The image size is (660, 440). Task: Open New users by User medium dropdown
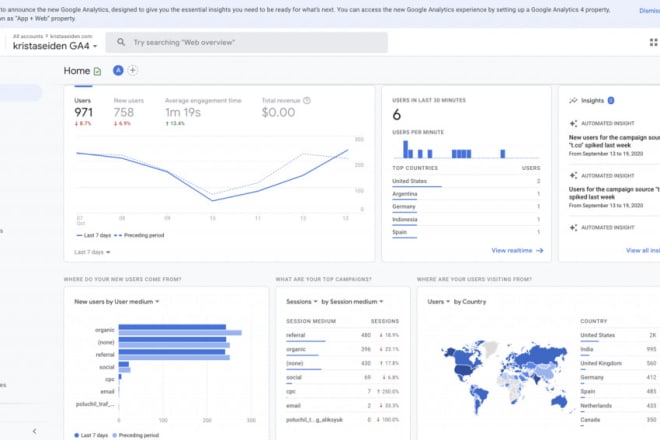(x=117, y=301)
